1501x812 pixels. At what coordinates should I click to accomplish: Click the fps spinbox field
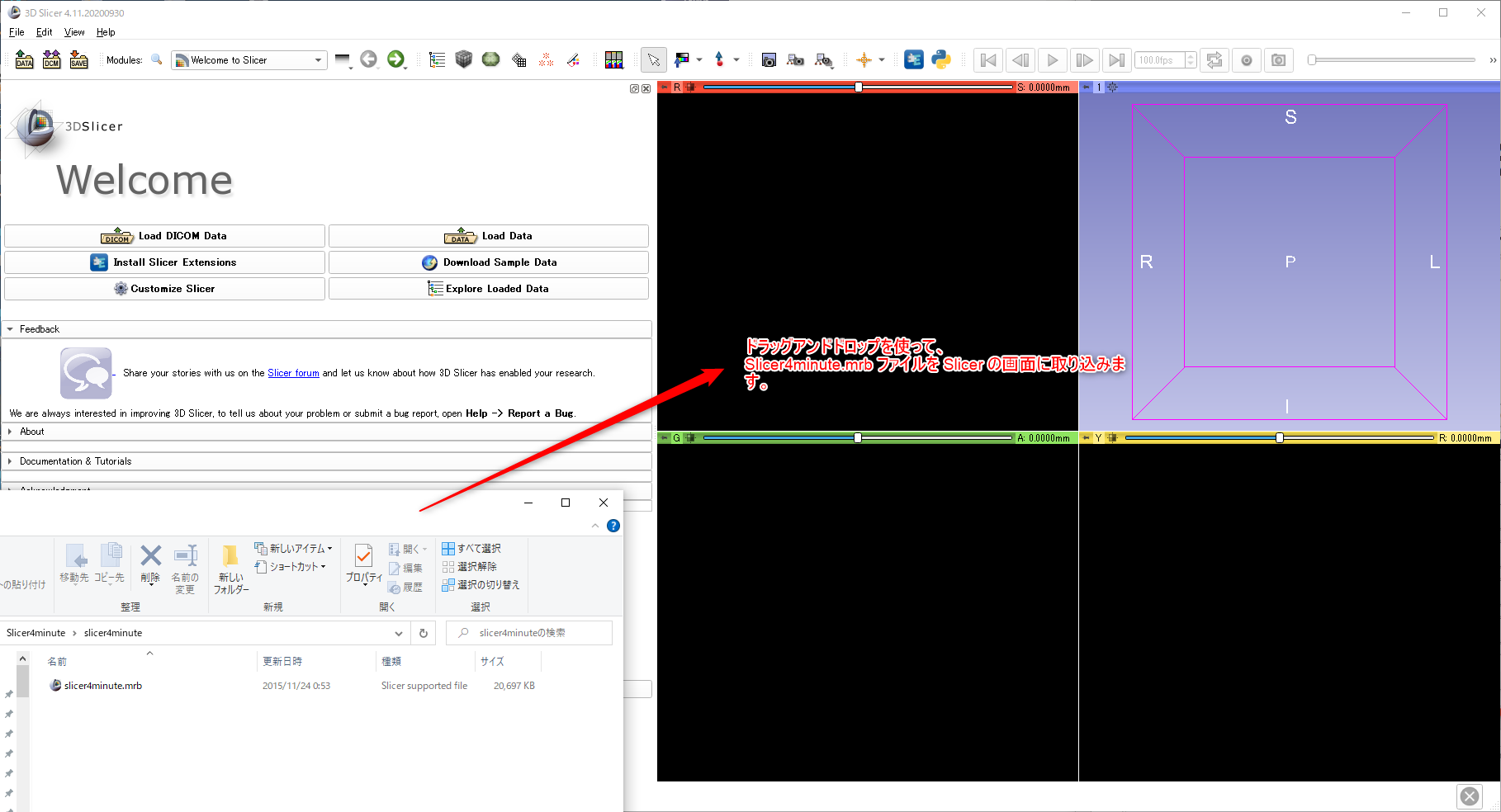pyautogui.click(x=1165, y=60)
